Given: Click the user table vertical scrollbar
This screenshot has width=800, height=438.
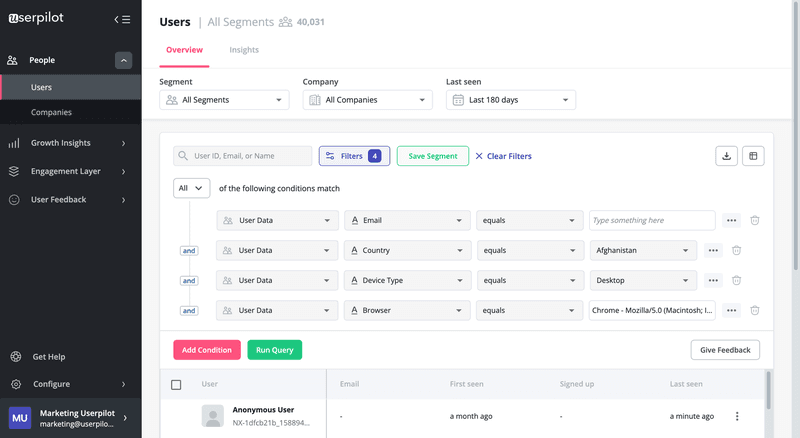Looking at the screenshot, I should pyautogui.click(x=768, y=391).
